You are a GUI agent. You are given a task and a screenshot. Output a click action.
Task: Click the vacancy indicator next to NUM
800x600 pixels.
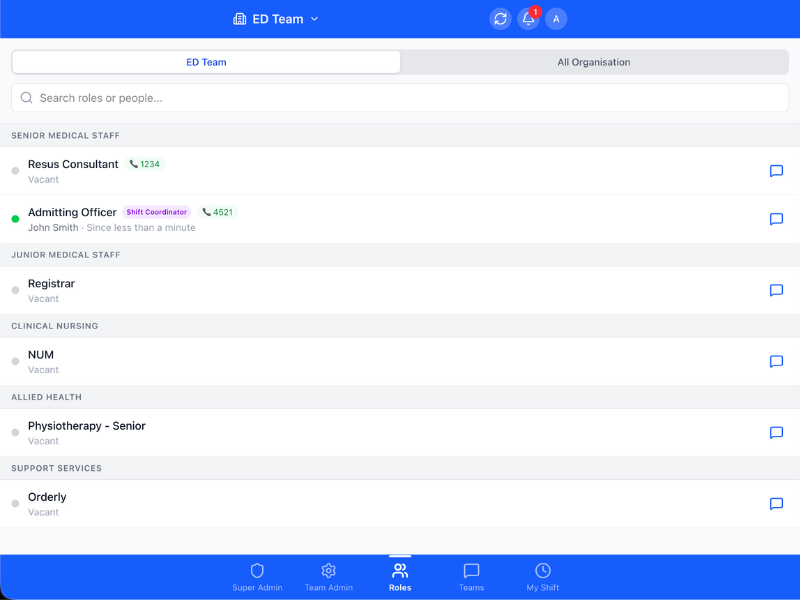coord(15,361)
